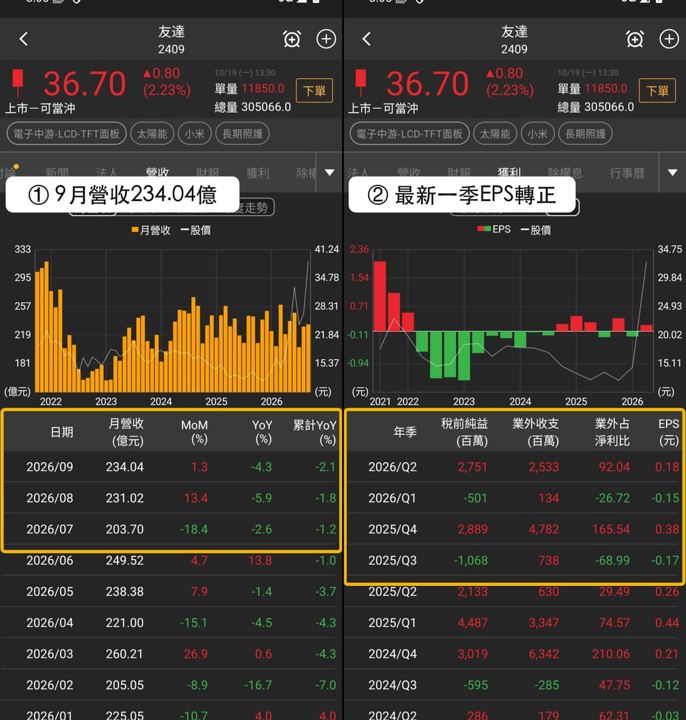Select the 2025/Q1 earnings row
Image resolution: width=686 pixels, height=720 pixels.
pos(514,623)
